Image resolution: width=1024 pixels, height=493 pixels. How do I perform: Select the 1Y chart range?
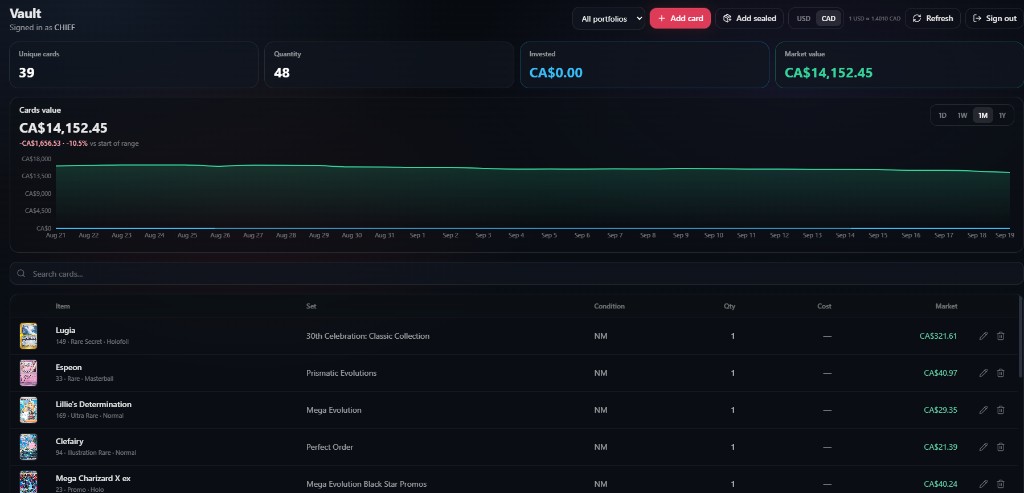[1002, 116]
